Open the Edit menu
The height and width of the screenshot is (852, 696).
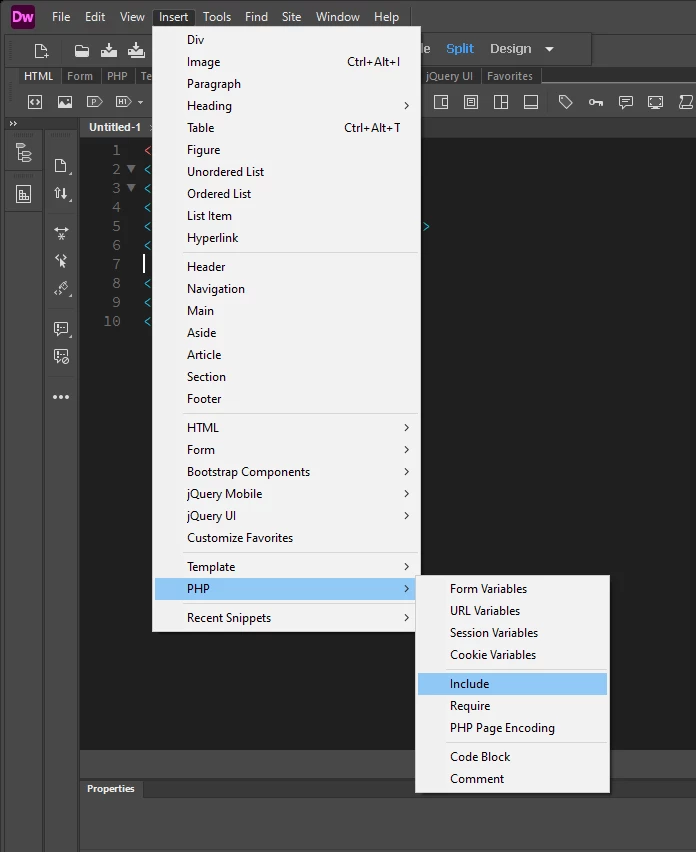[x=95, y=17]
